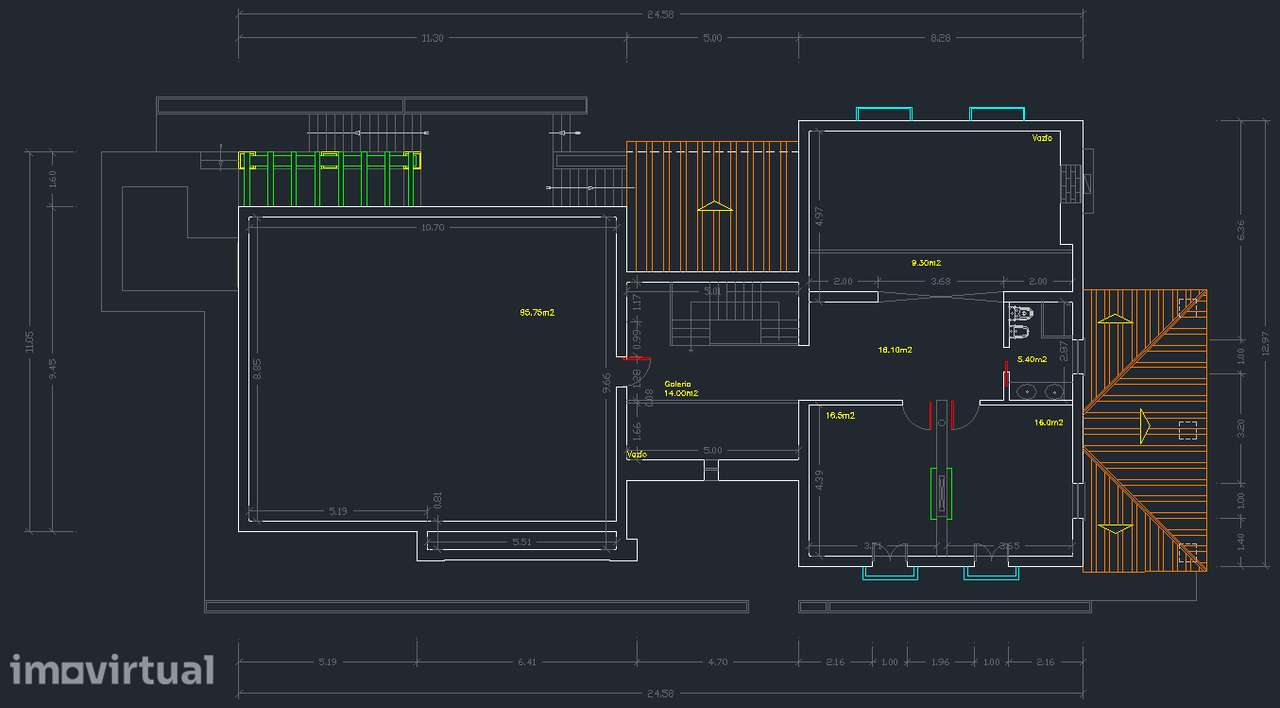Click the green pergola structure
Image resolution: width=1280 pixels, height=708 pixels.
tap(329, 178)
